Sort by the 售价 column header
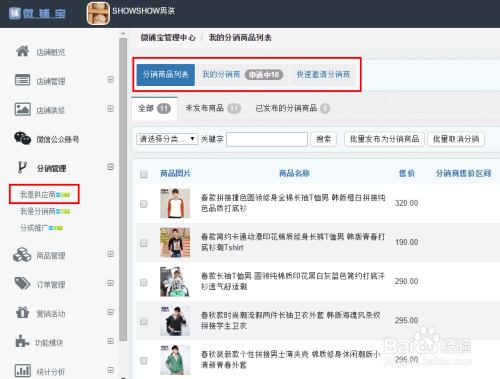Screen dimensions: 500x379 (x=407, y=173)
